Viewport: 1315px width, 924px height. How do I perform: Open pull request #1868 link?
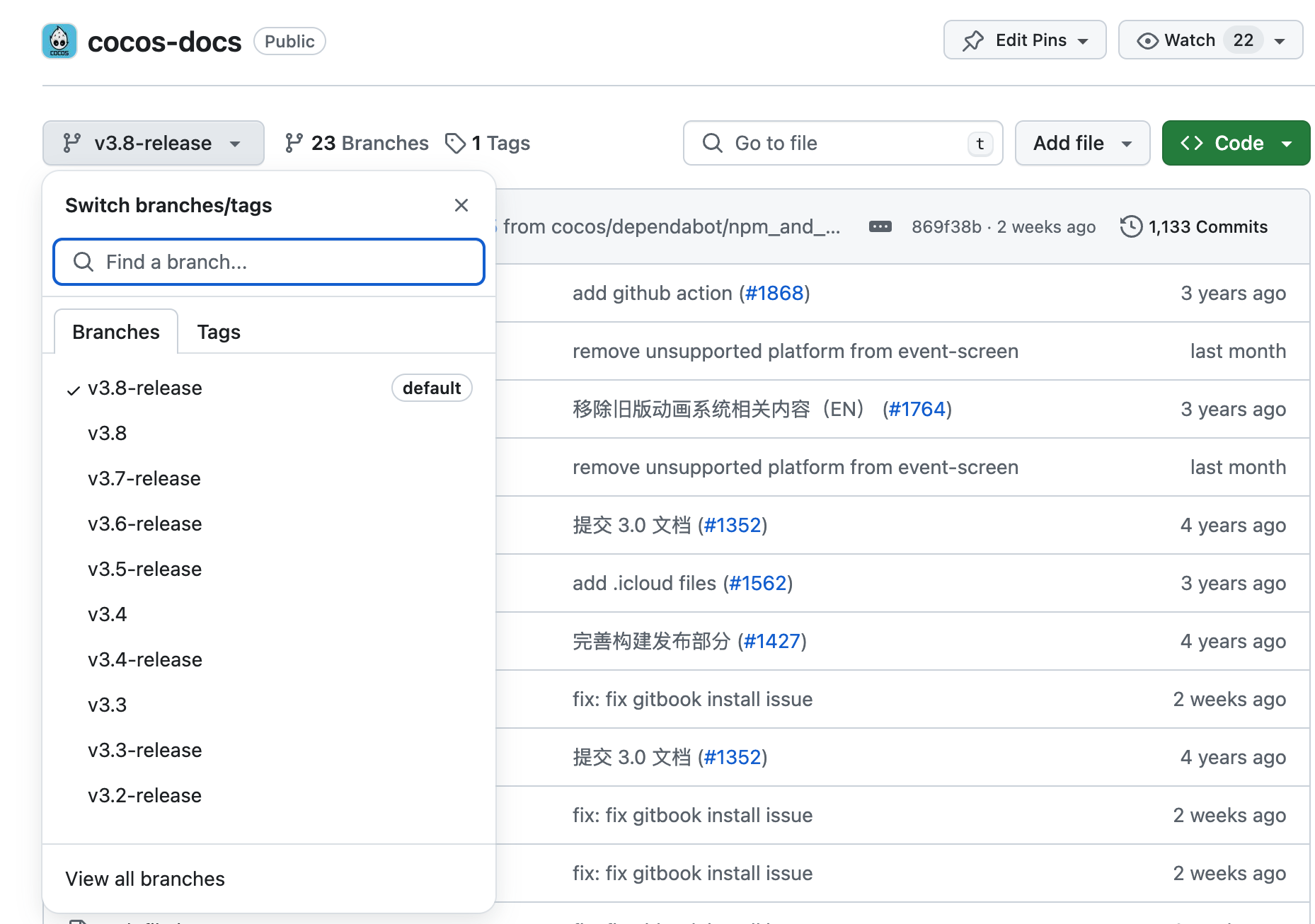(774, 293)
